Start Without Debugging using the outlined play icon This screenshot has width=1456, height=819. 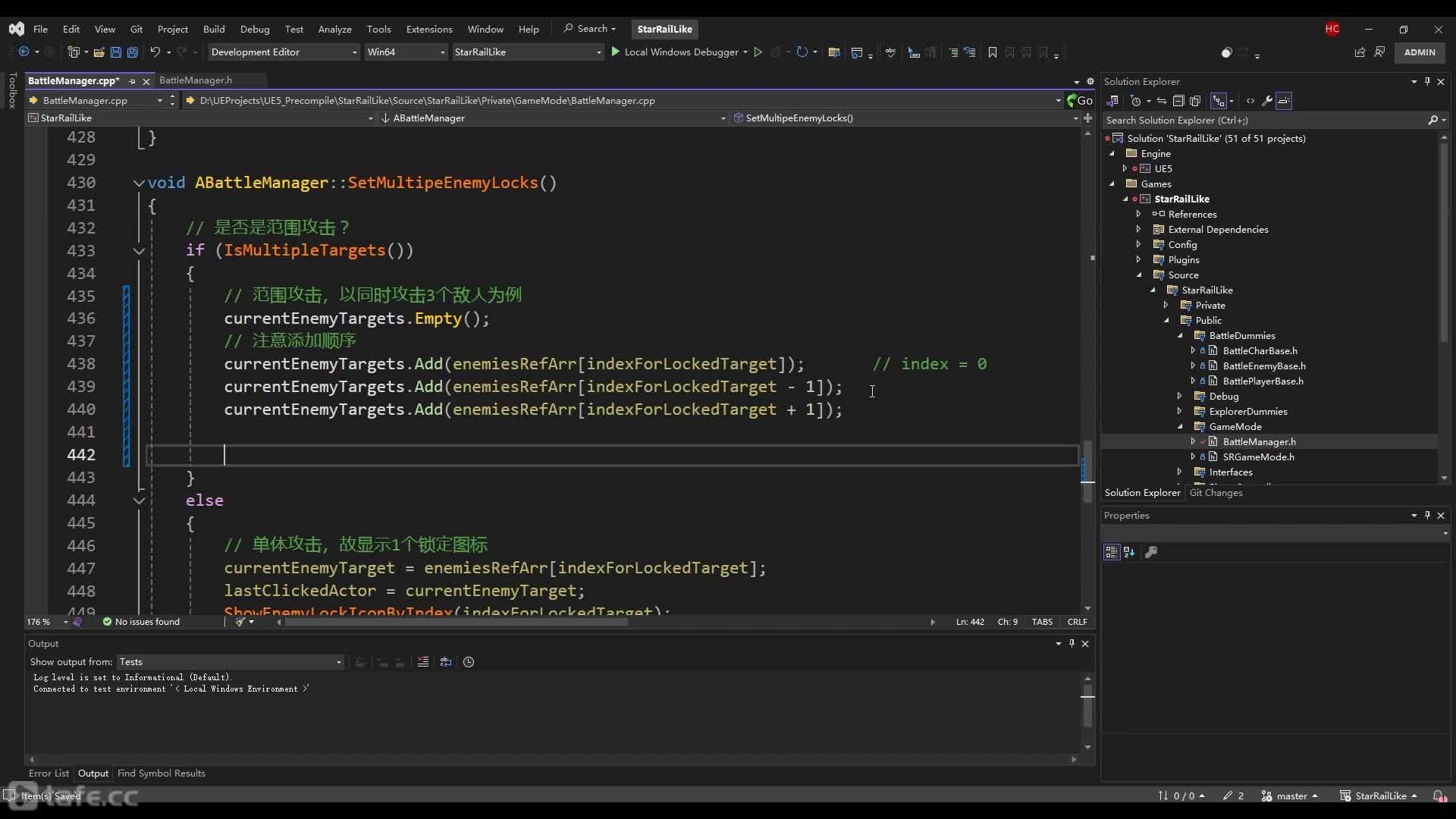tap(758, 52)
